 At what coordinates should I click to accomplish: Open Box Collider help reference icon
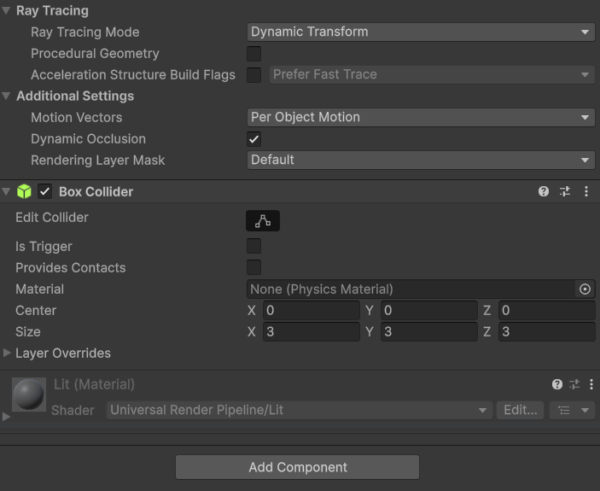543,191
